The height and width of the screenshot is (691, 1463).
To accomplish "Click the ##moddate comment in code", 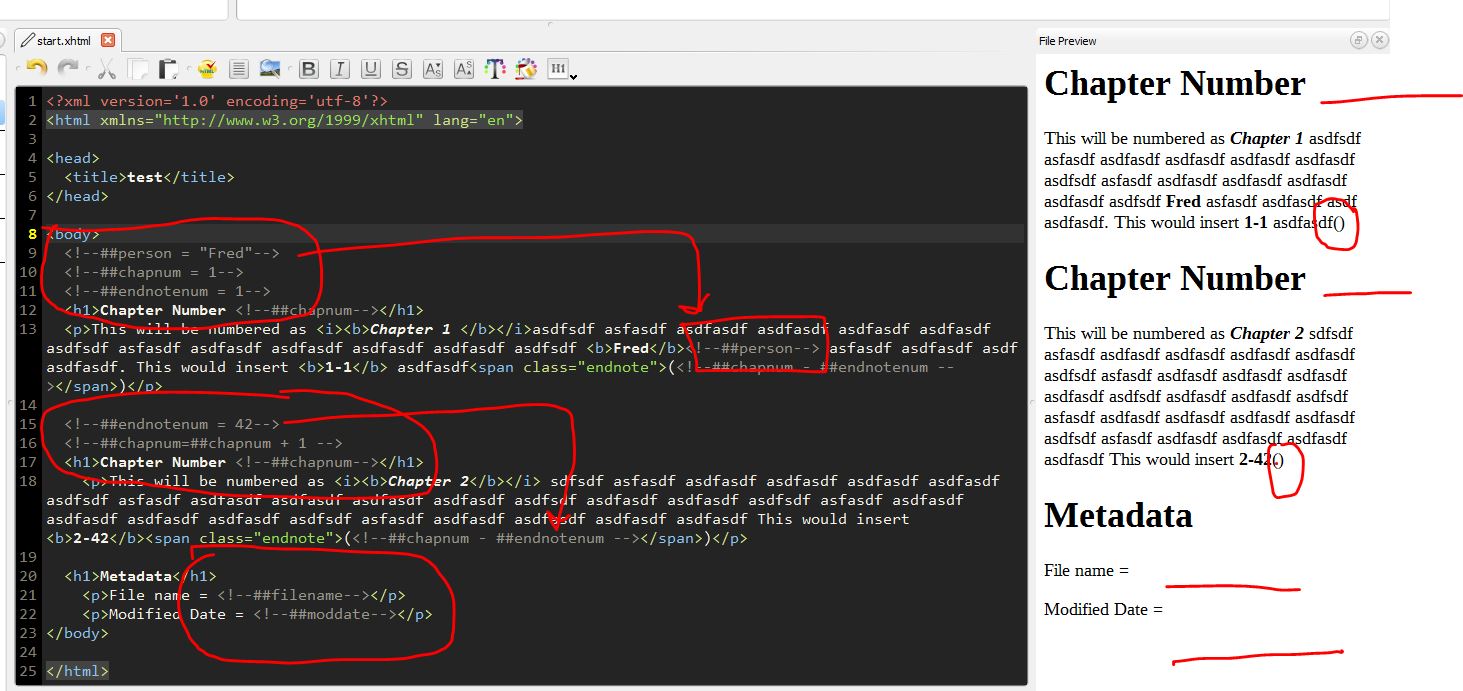I will coord(326,614).
